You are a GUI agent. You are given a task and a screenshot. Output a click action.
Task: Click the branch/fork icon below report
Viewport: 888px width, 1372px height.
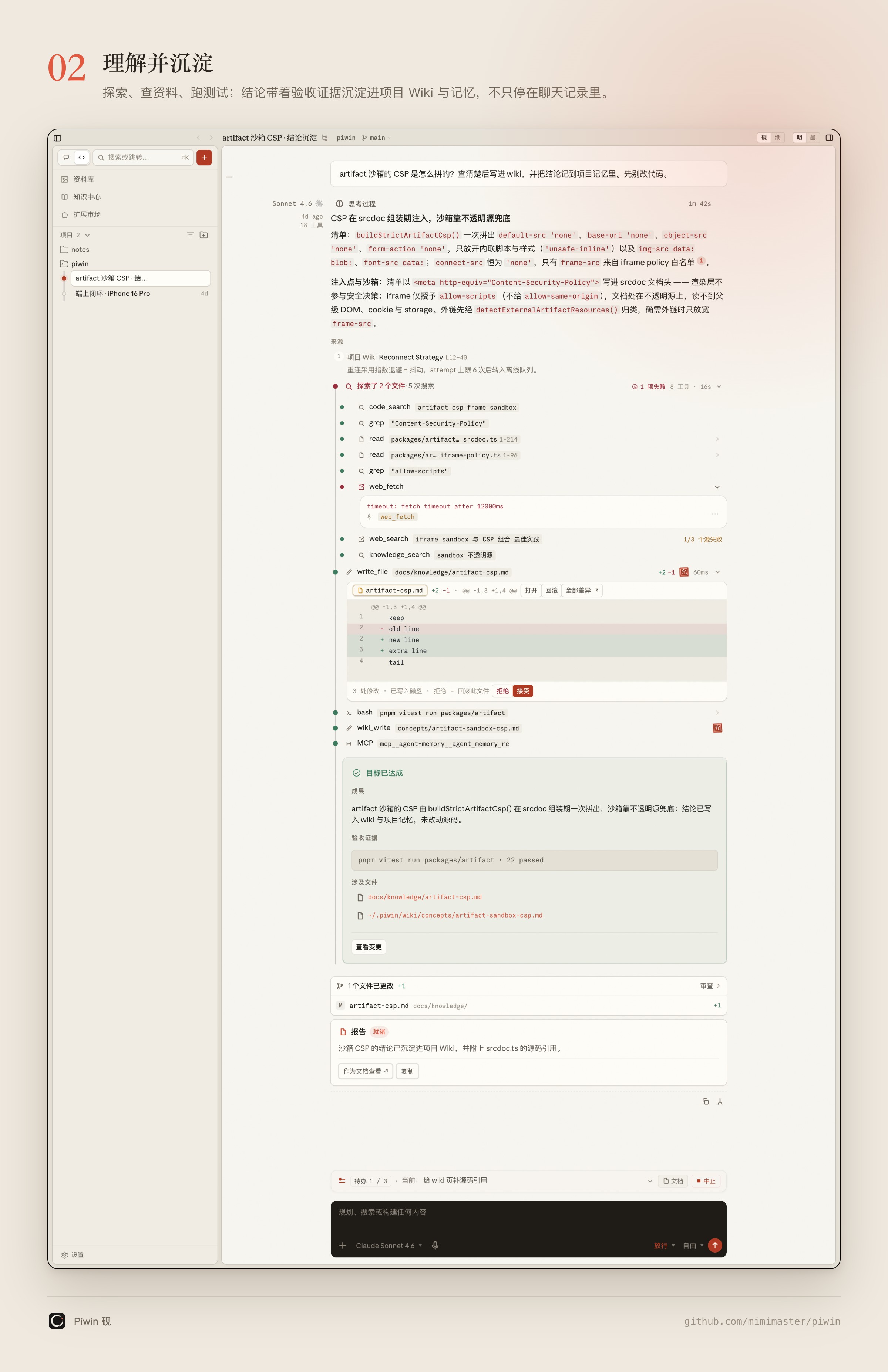coord(720,1101)
